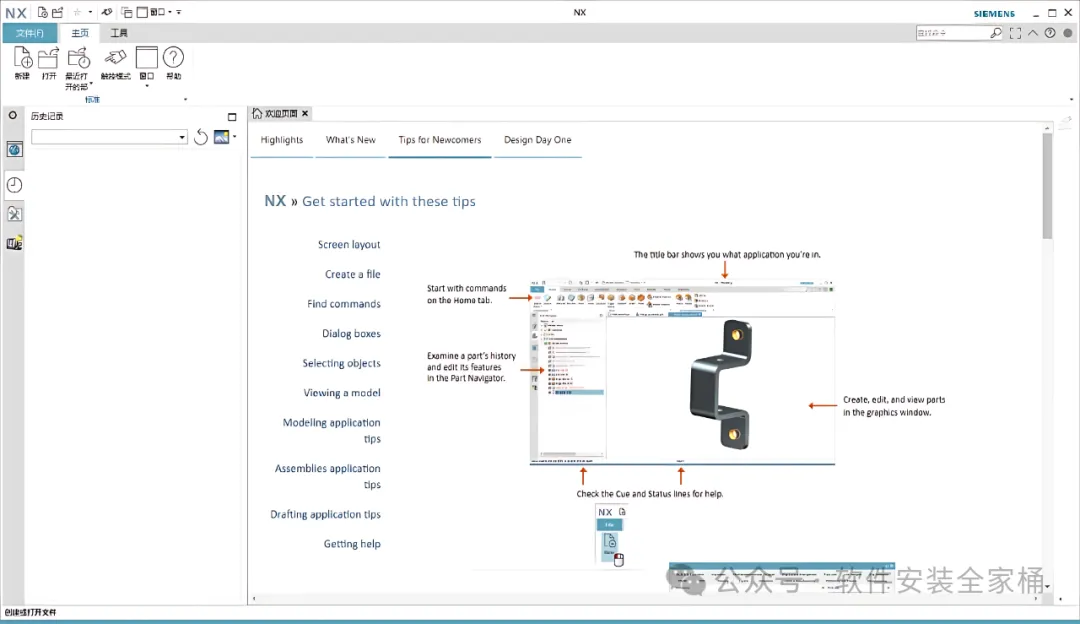Open Drafting application tips link
Viewport: 1080px width, 624px height.
325,514
